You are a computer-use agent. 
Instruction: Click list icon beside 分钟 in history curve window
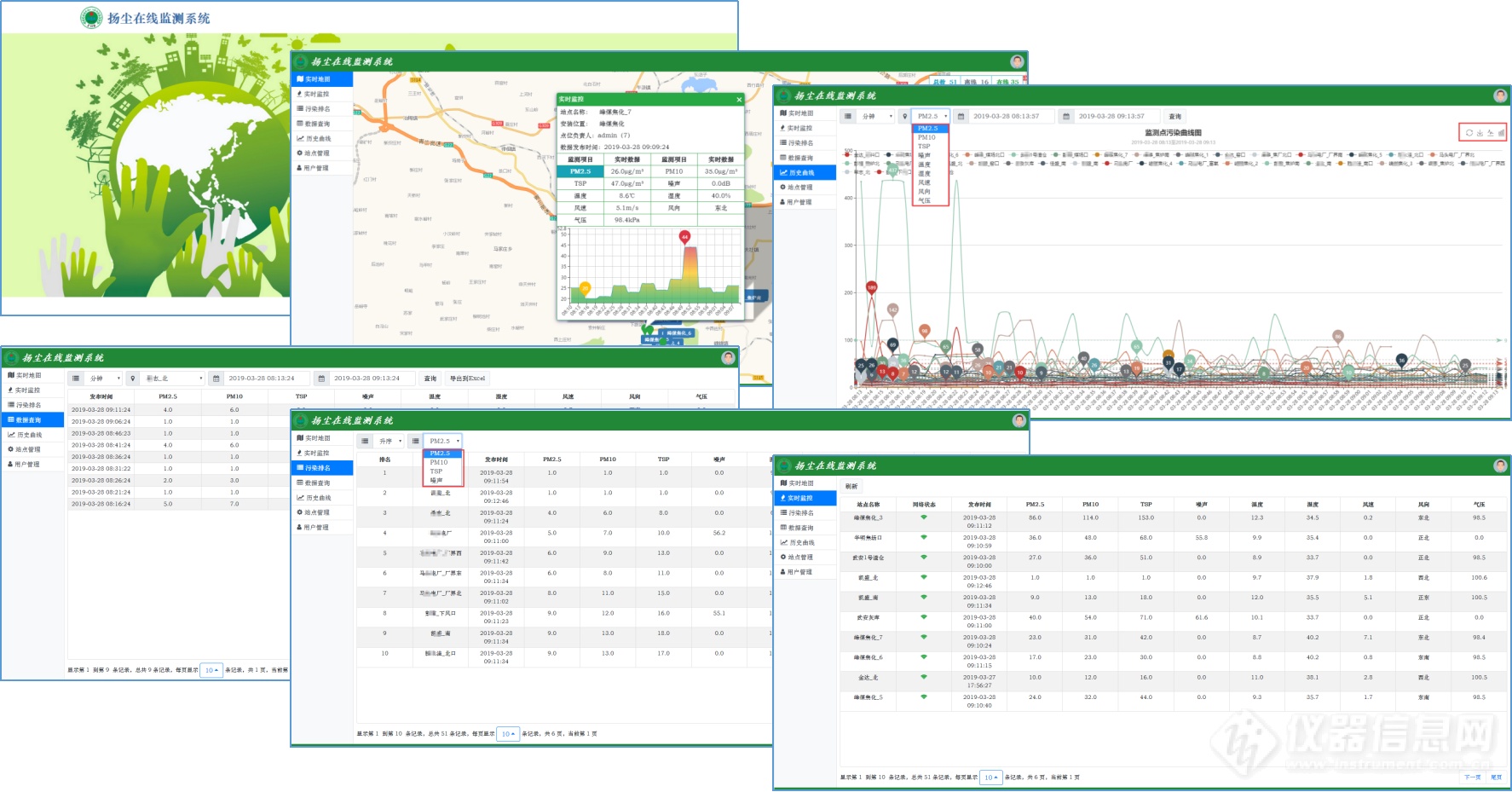pos(848,116)
